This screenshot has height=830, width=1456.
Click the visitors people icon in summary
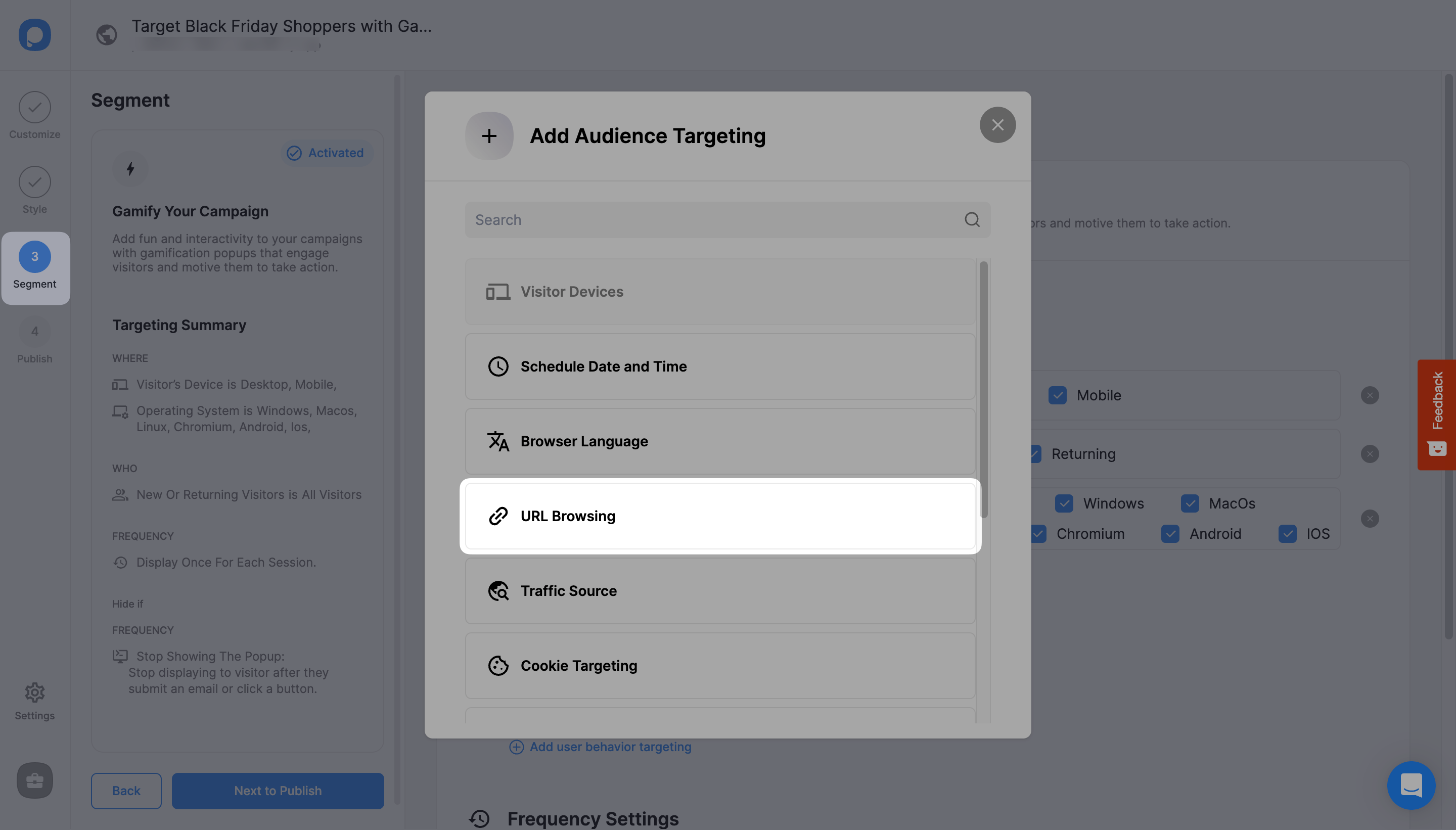tap(120, 495)
